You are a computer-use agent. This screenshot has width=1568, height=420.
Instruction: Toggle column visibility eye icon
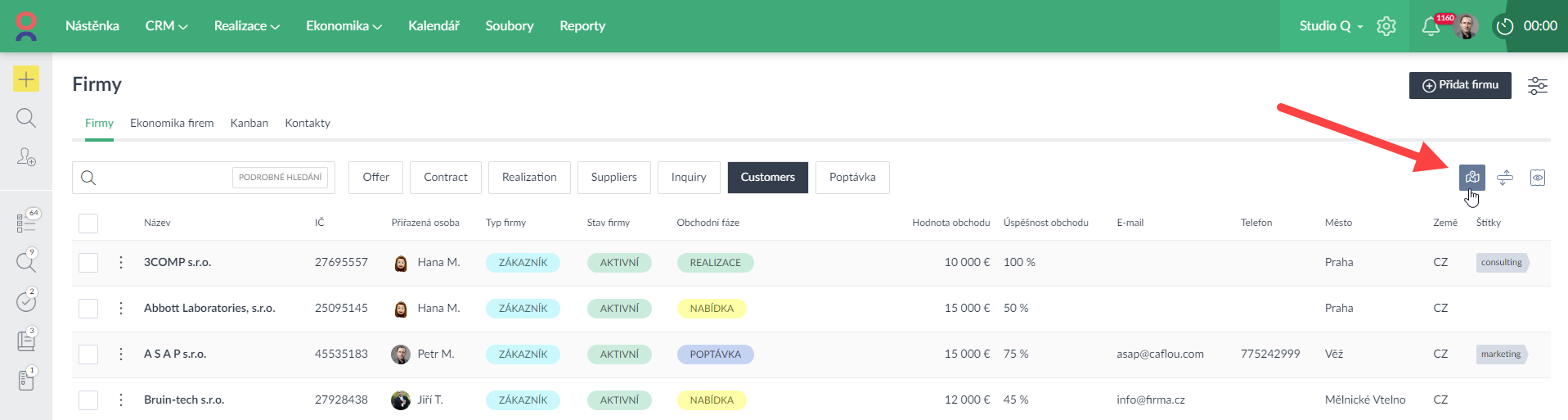[x=1538, y=178]
